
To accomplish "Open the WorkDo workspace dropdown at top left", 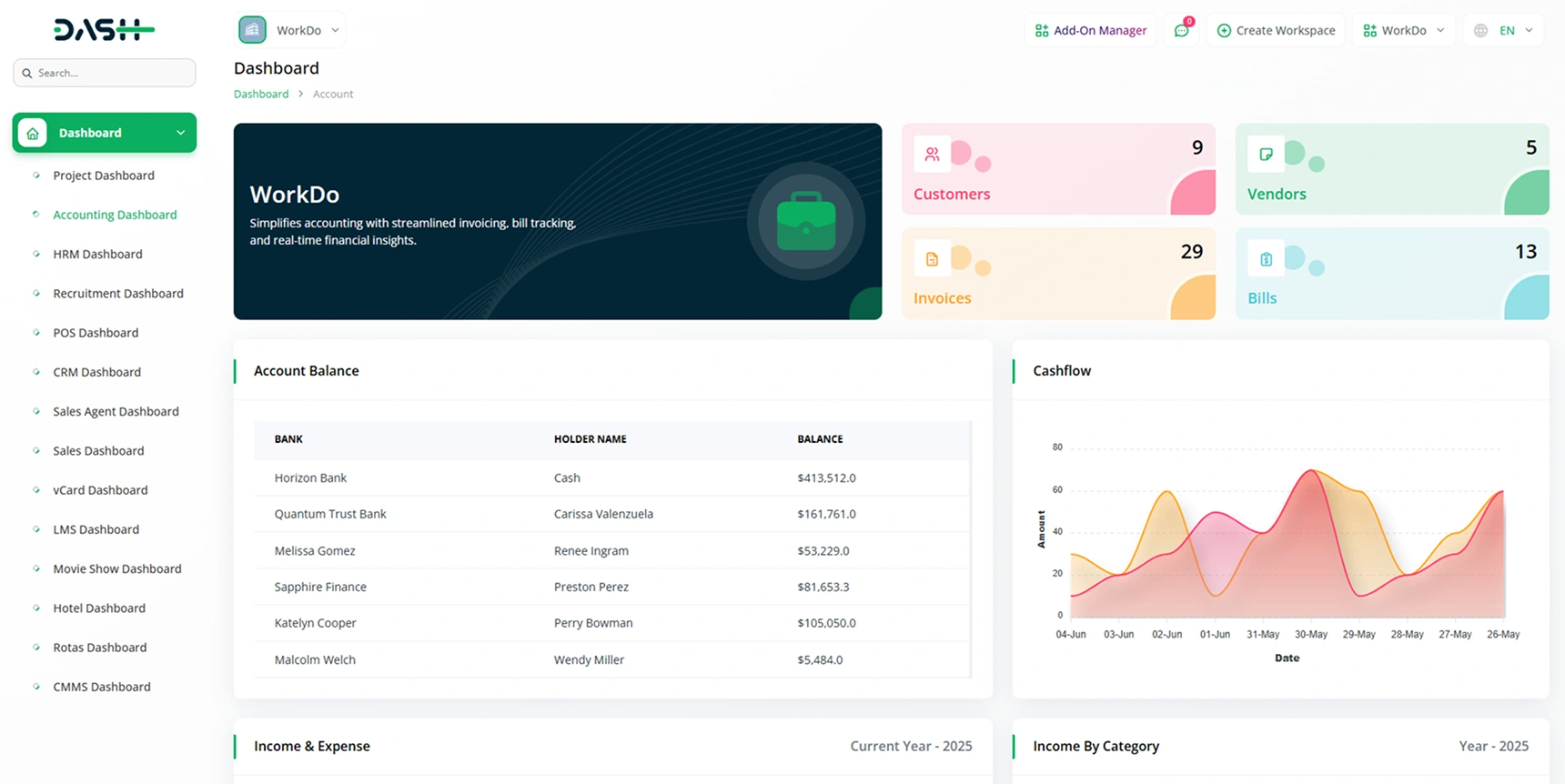I will pyautogui.click(x=290, y=30).
